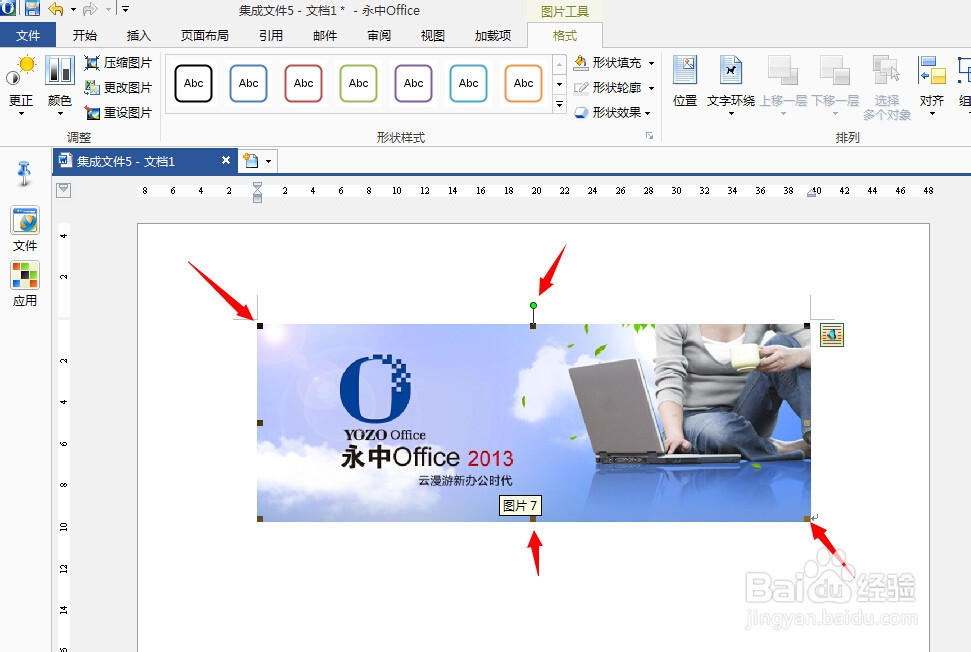
Task: Click the green rotation handle above the picture
Action: click(533, 305)
